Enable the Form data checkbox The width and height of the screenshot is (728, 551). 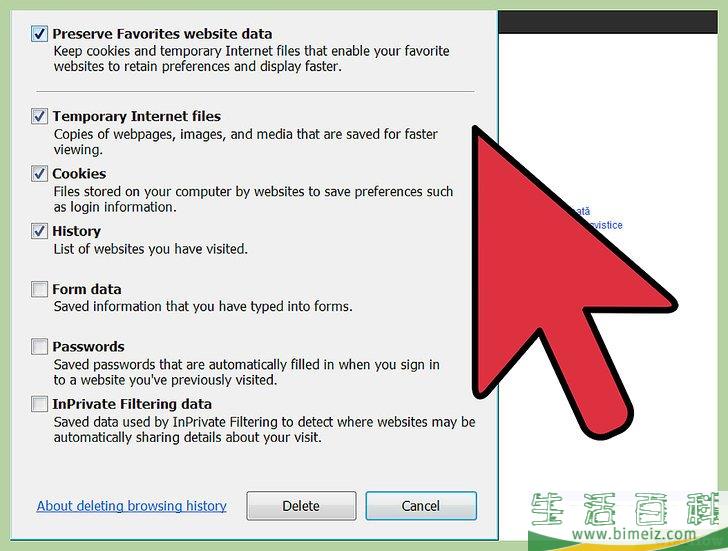point(39,289)
